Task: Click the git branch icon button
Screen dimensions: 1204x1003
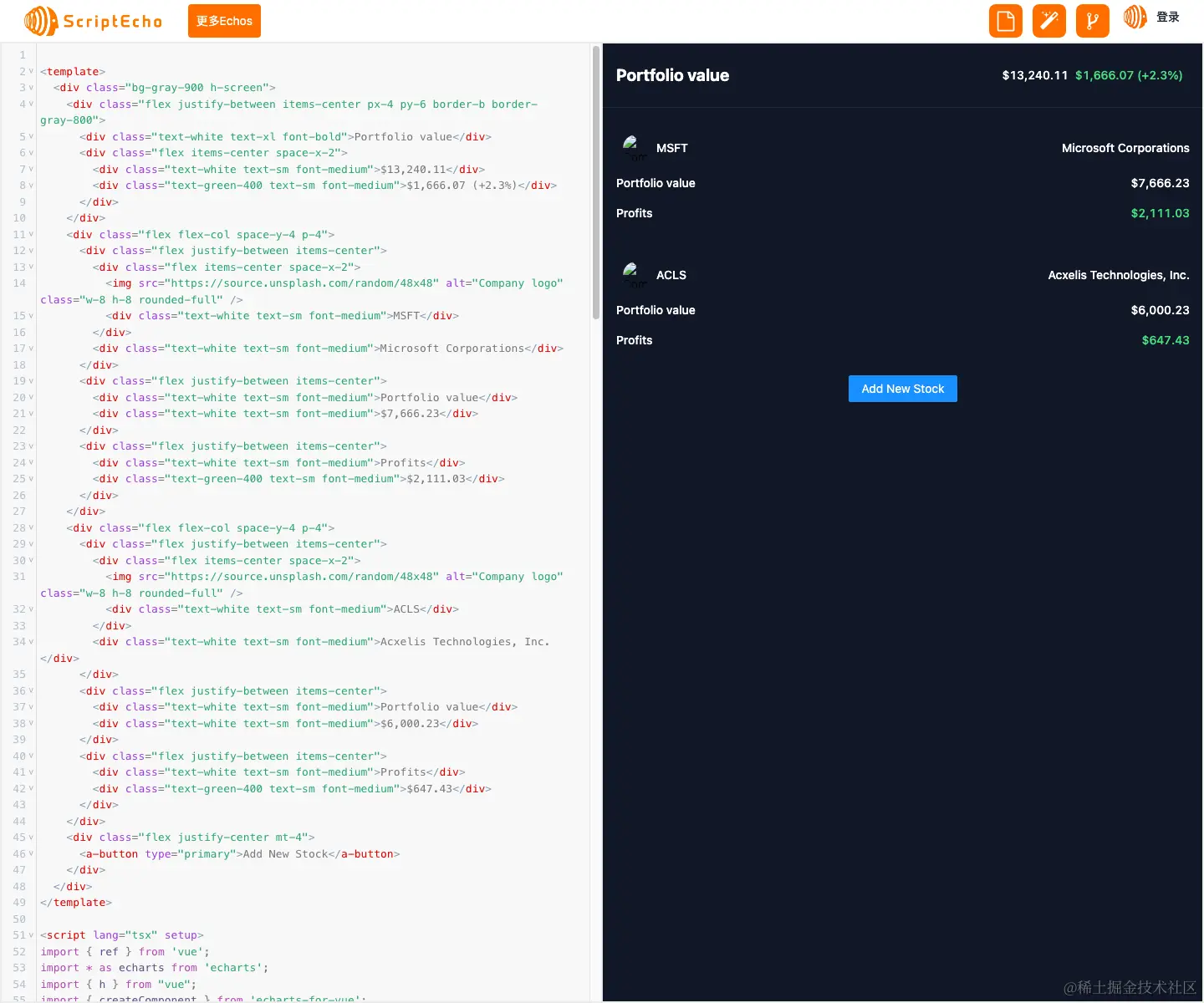Action: click(1093, 21)
